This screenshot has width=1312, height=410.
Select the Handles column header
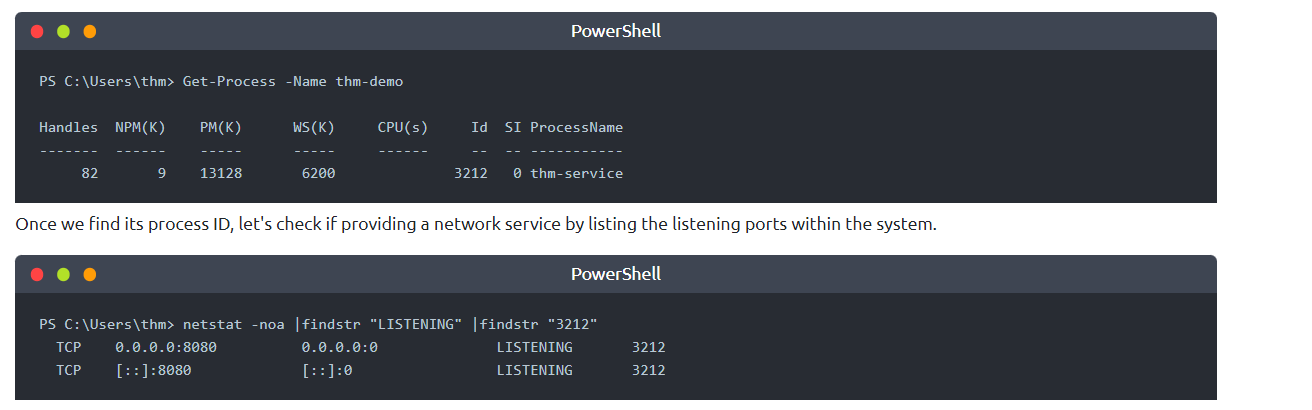click(68, 127)
